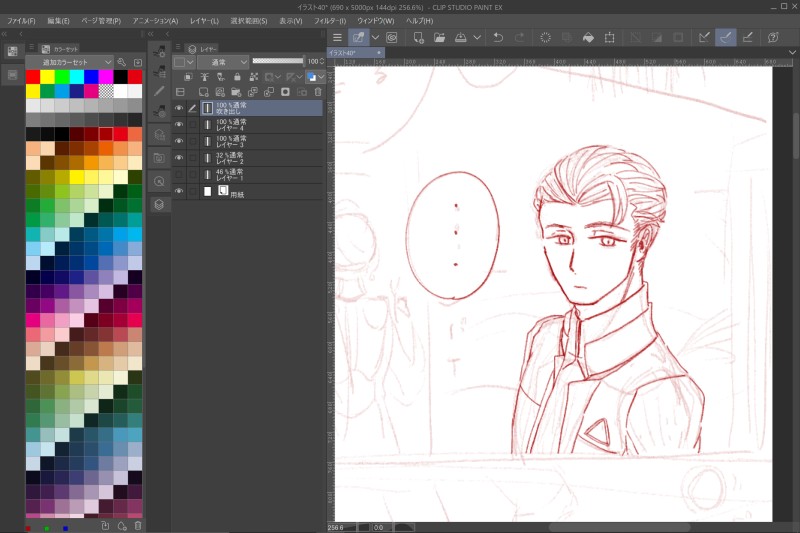Viewport: 800px width, 533px height.
Task: Open the 通常 blend mode dropdown
Action: 223,62
